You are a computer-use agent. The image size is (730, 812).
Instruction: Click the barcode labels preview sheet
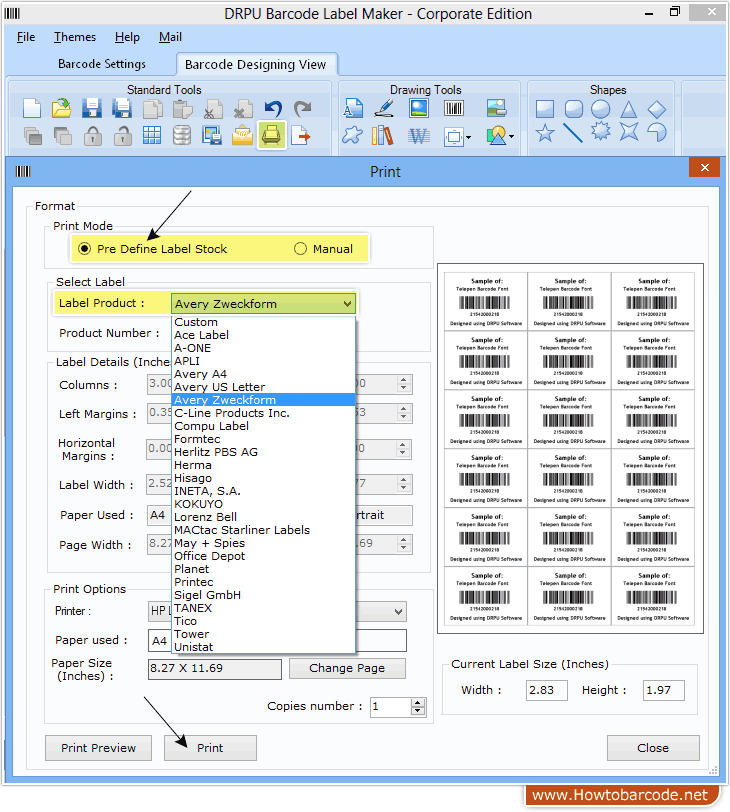point(570,448)
